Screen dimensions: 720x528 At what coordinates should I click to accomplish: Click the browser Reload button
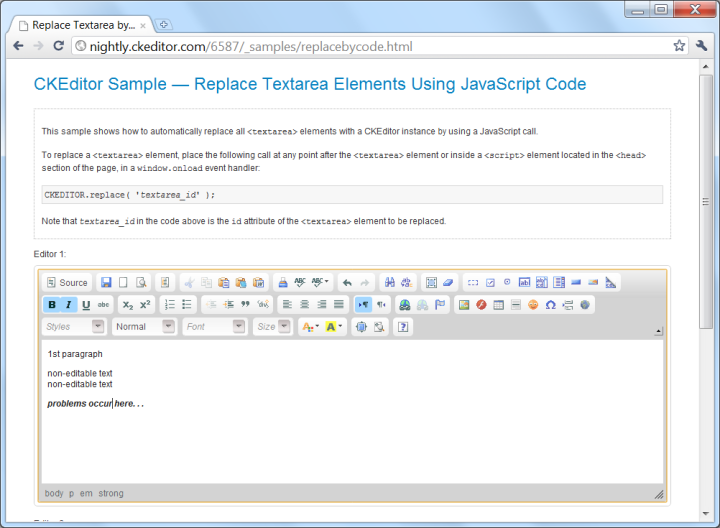[x=58, y=46]
